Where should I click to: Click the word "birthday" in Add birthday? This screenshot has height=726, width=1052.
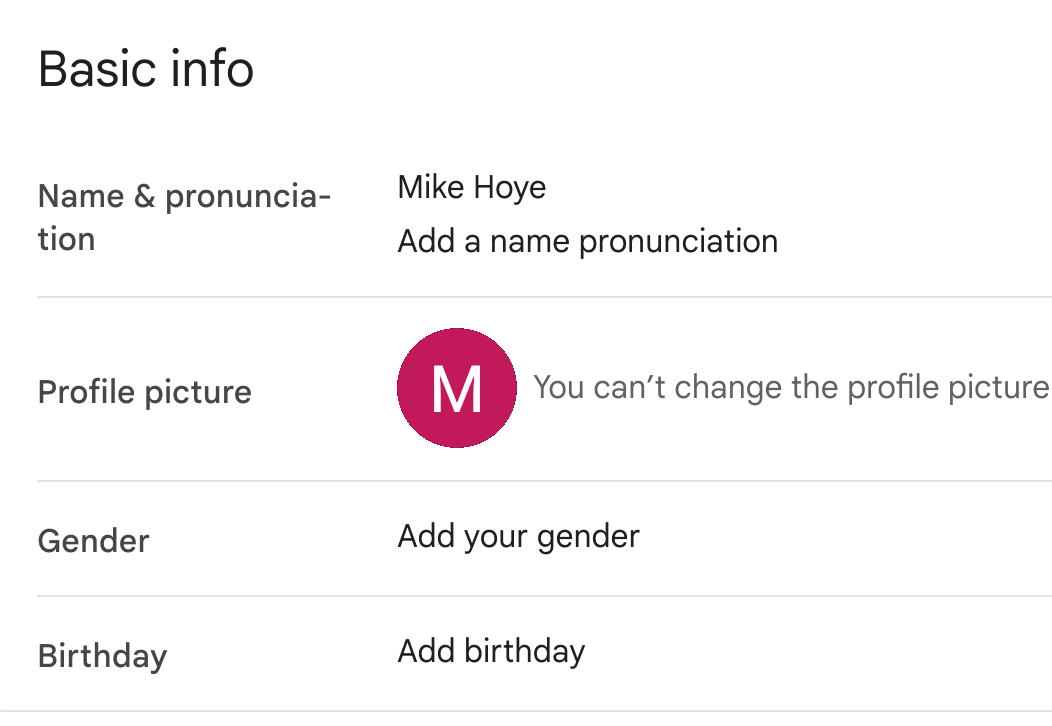pyautogui.click(x=525, y=651)
